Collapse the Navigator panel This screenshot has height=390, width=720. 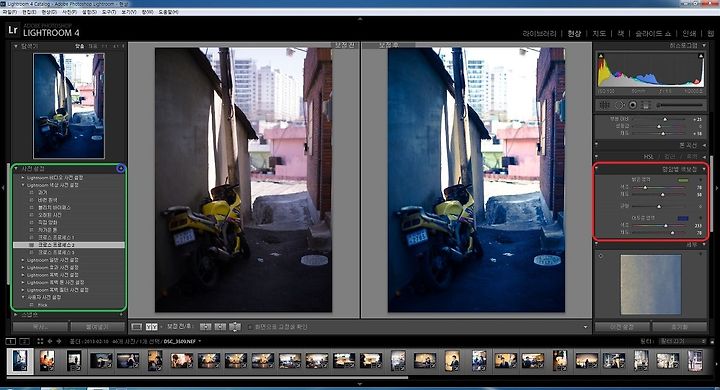pos(16,46)
